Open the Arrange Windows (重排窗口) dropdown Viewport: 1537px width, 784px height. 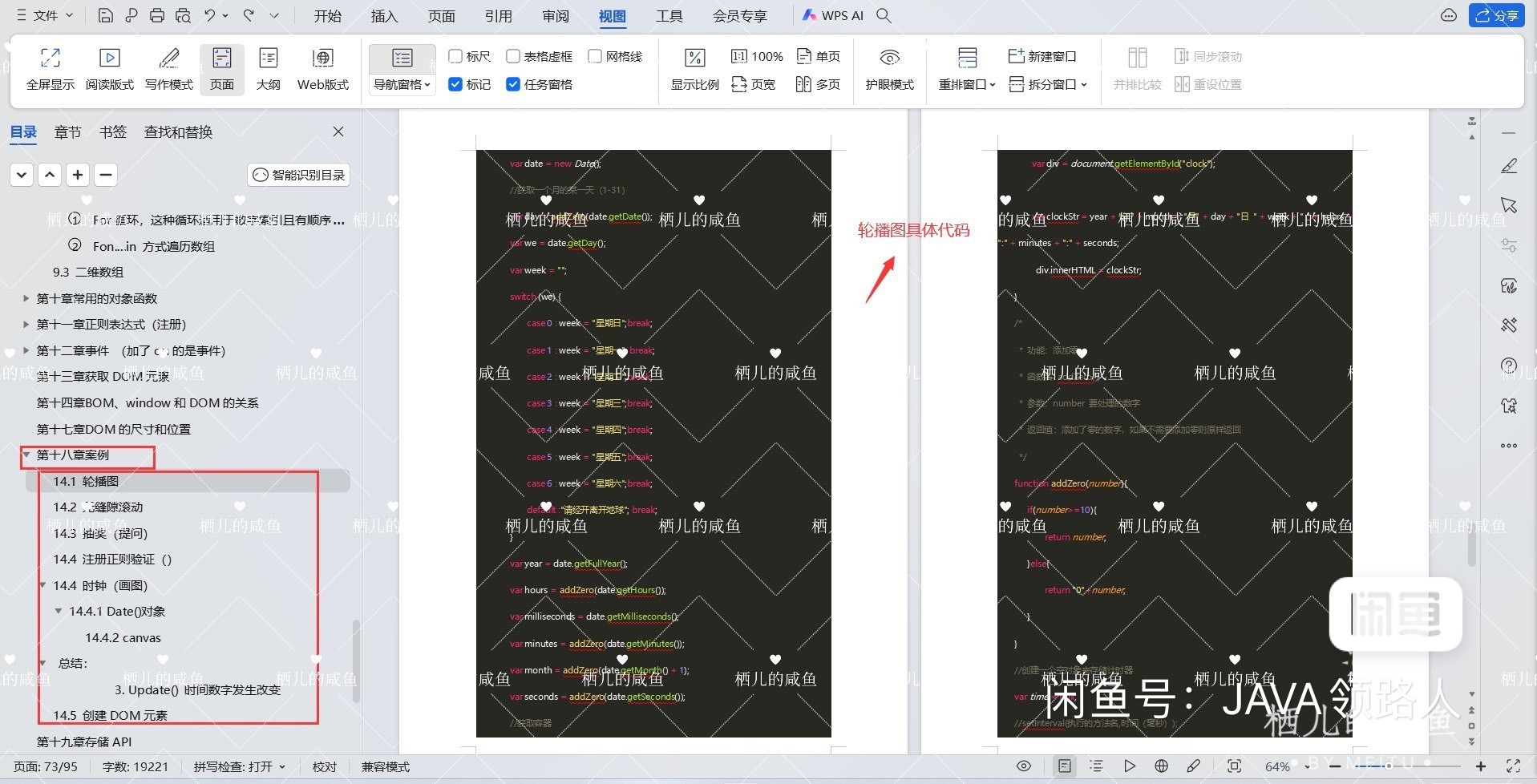click(x=967, y=84)
